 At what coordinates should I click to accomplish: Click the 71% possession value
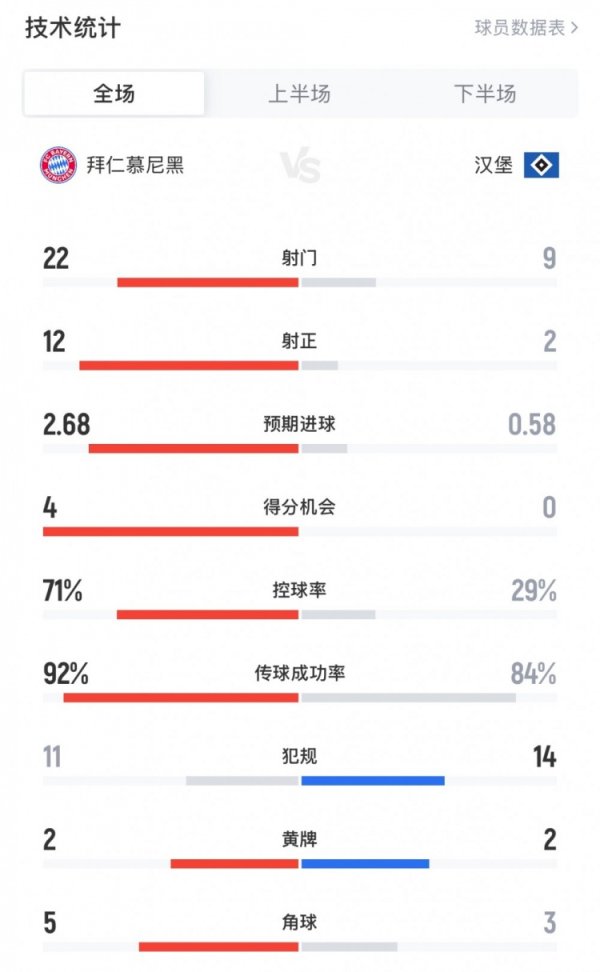[62, 591]
